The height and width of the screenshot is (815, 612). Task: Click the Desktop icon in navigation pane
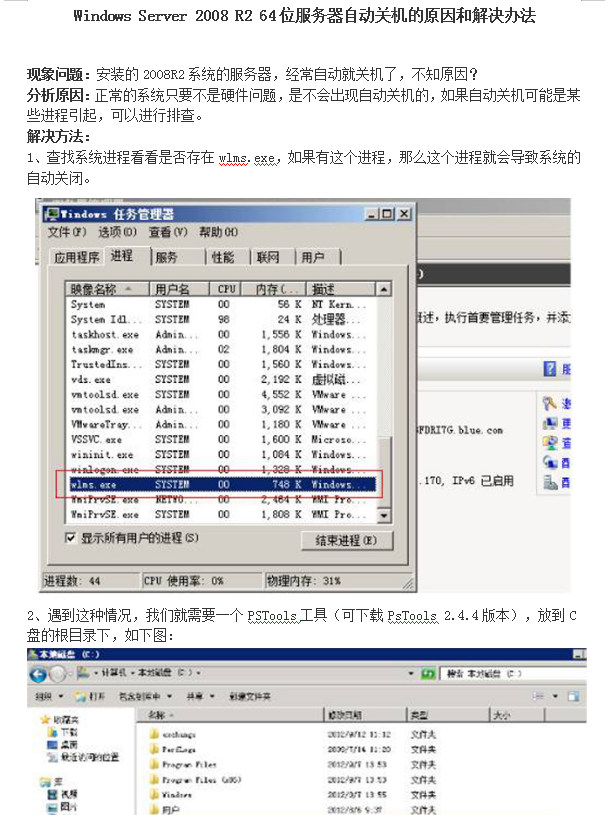click(54, 744)
